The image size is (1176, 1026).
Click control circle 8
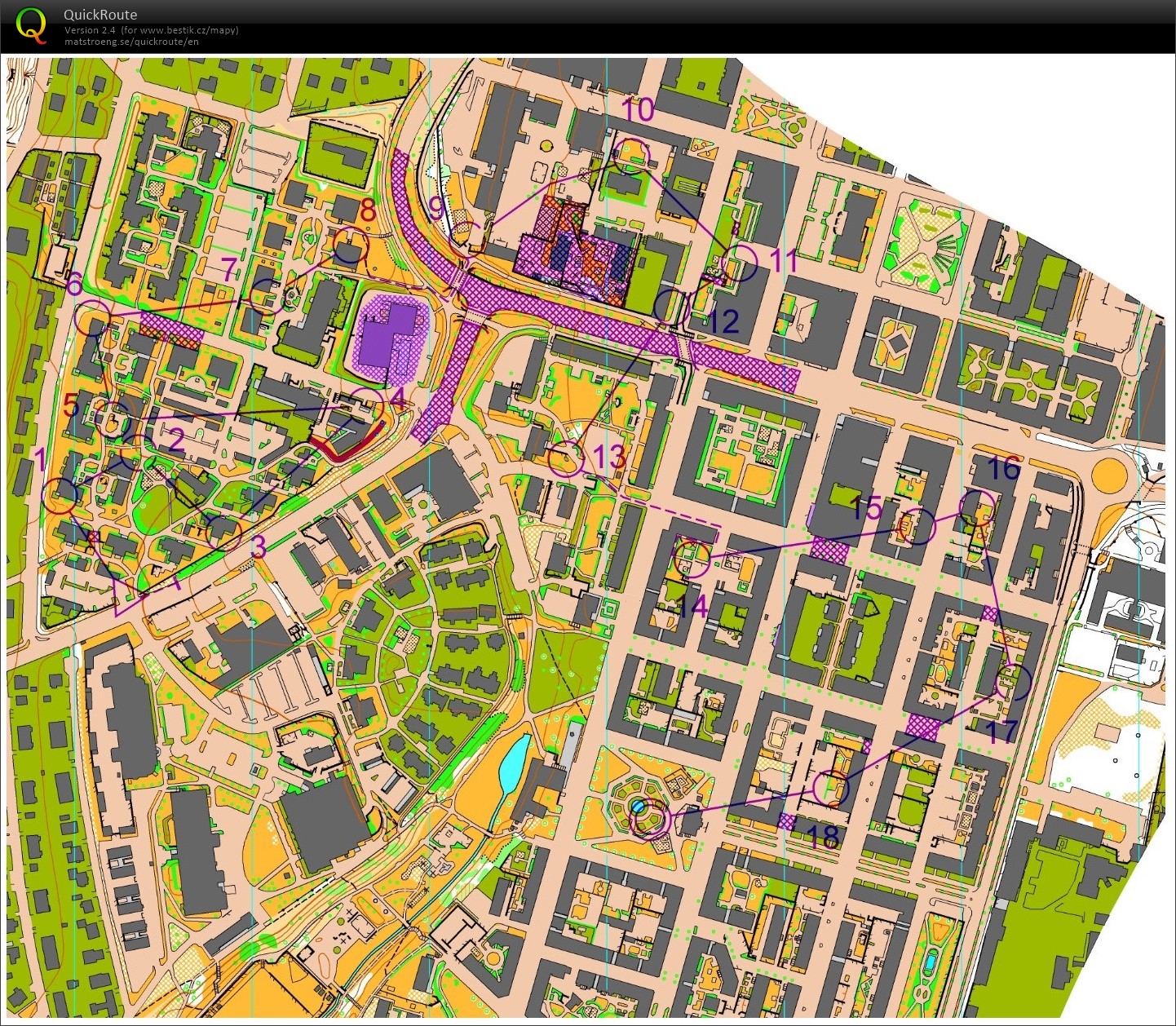(x=350, y=243)
